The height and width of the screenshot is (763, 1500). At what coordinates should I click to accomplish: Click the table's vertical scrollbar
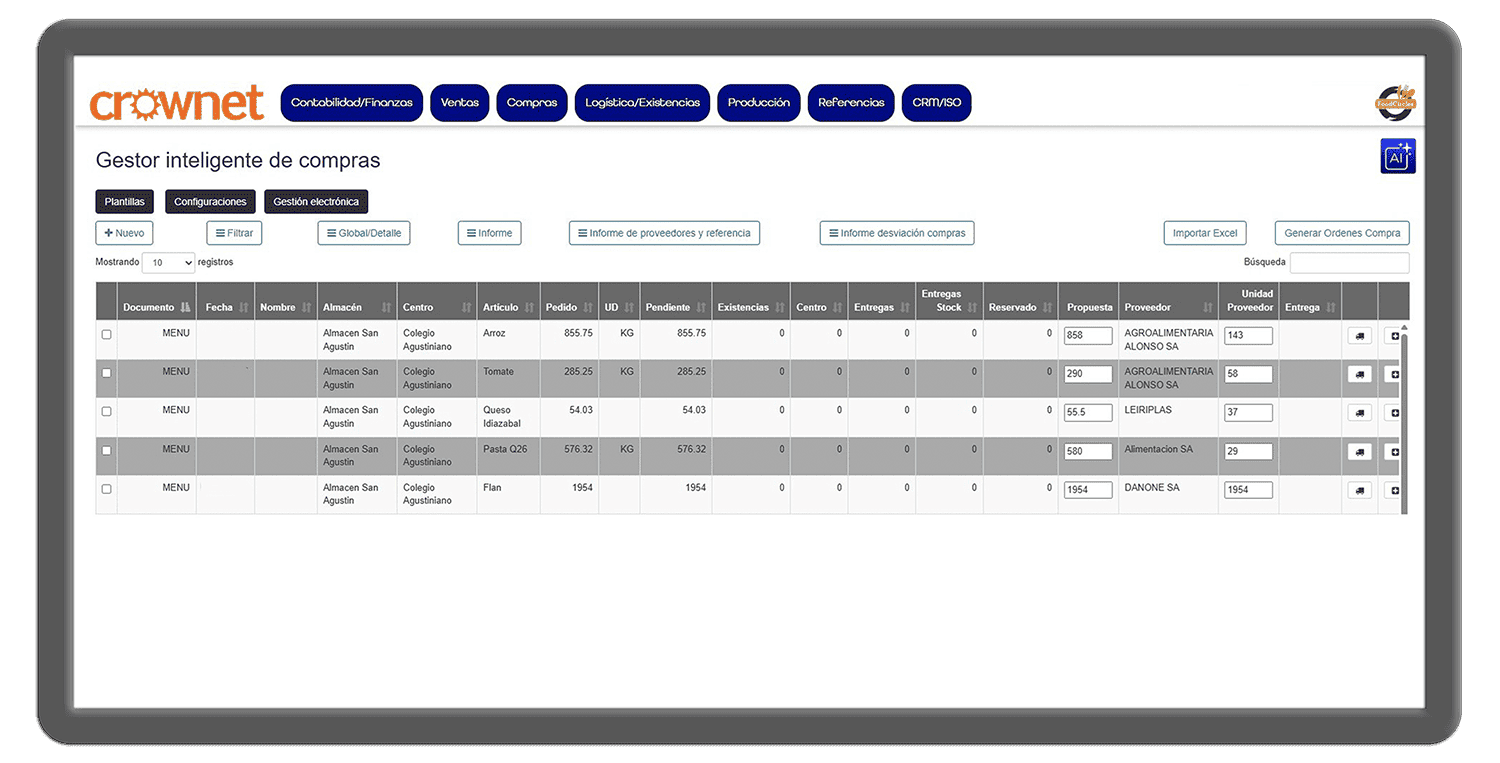pyautogui.click(x=1403, y=420)
